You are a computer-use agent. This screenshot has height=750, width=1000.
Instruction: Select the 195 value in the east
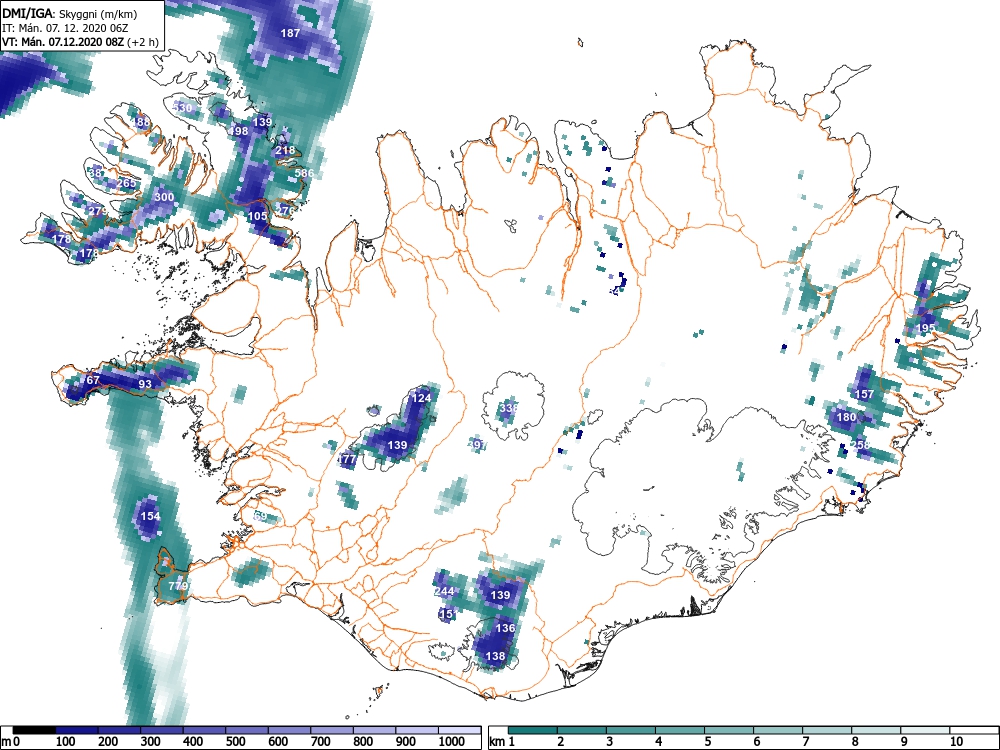pos(925,328)
